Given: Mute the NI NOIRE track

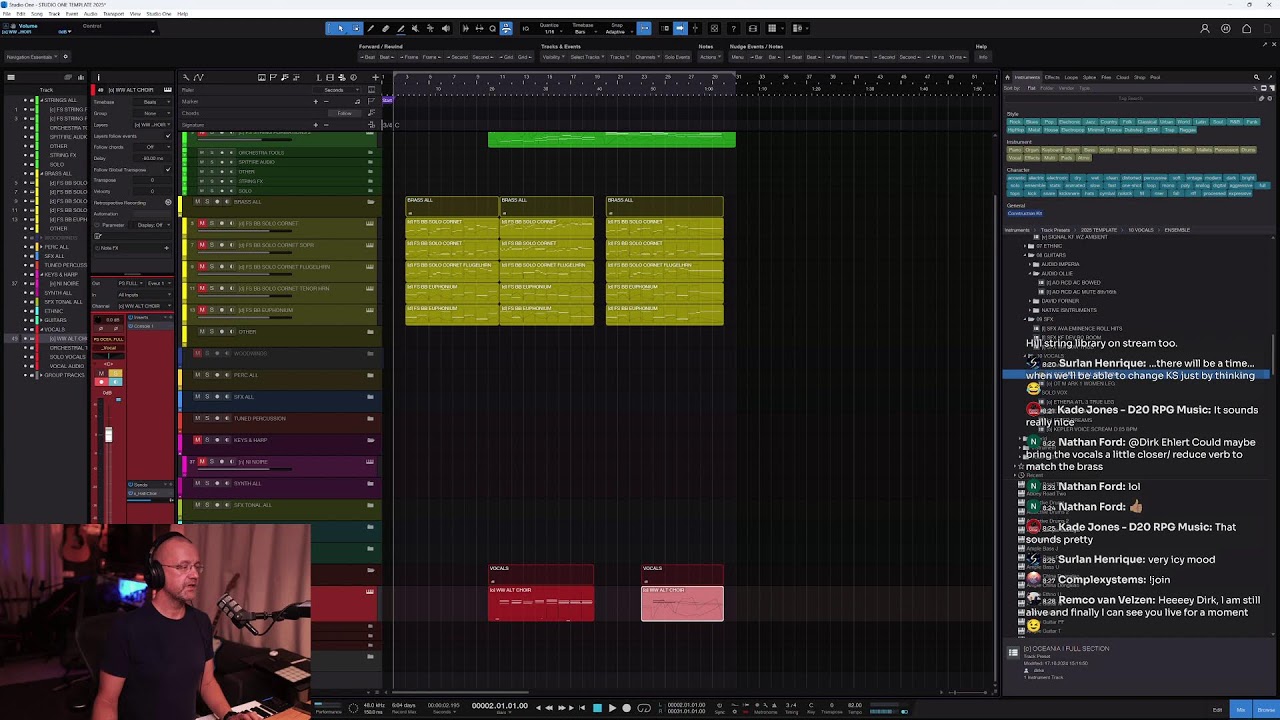Looking at the screenshot, I should click(x=202, y=462).
